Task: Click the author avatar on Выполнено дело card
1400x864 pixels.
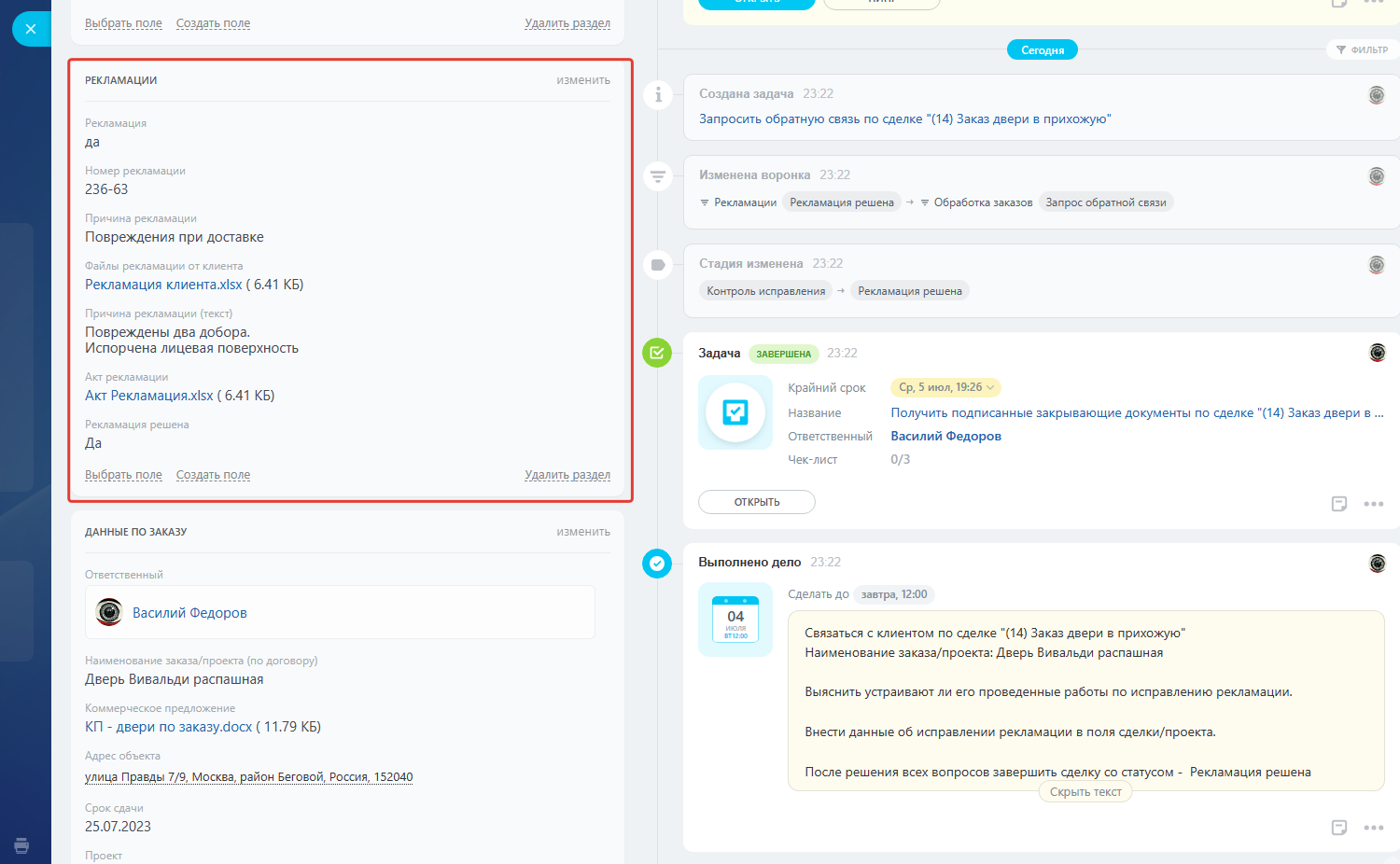Action: click(x=1378, y=563)
